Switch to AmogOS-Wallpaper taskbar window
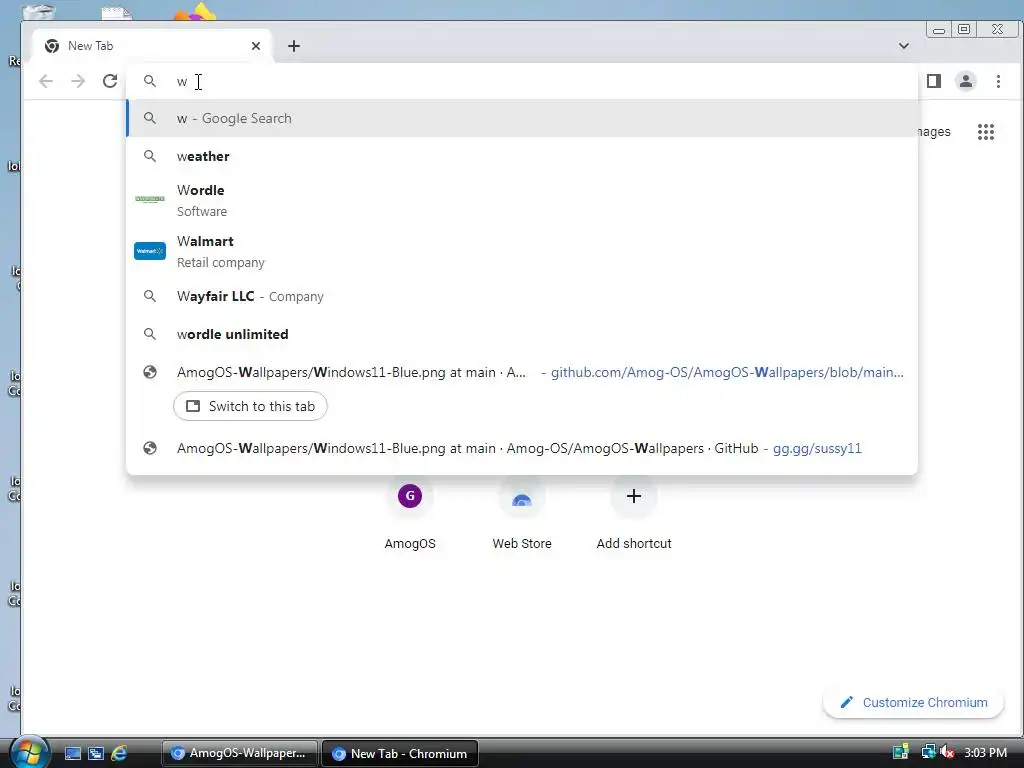The width and height of the screenshot is (1024, 768). (x=240, y=754)
